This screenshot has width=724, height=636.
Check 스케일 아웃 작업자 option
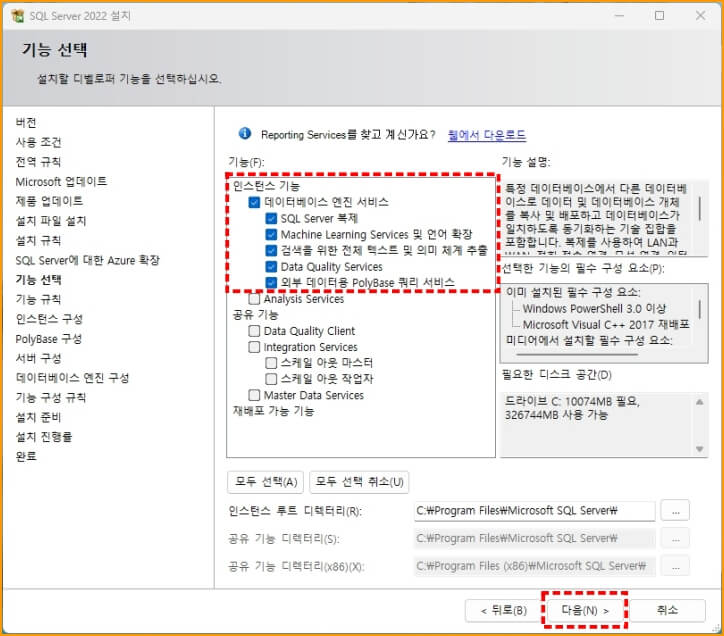point(271,379)
